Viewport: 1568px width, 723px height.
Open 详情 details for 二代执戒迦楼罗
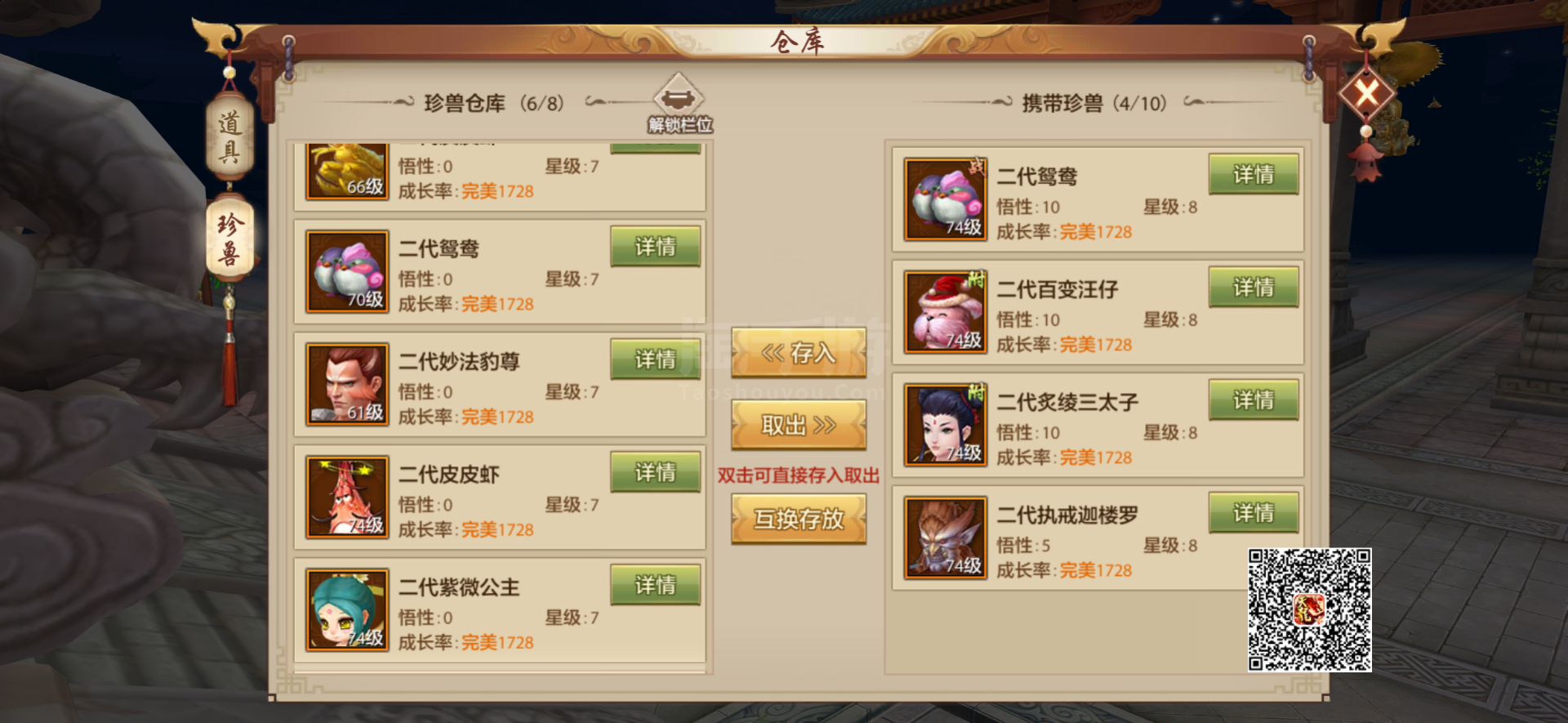1254,513
